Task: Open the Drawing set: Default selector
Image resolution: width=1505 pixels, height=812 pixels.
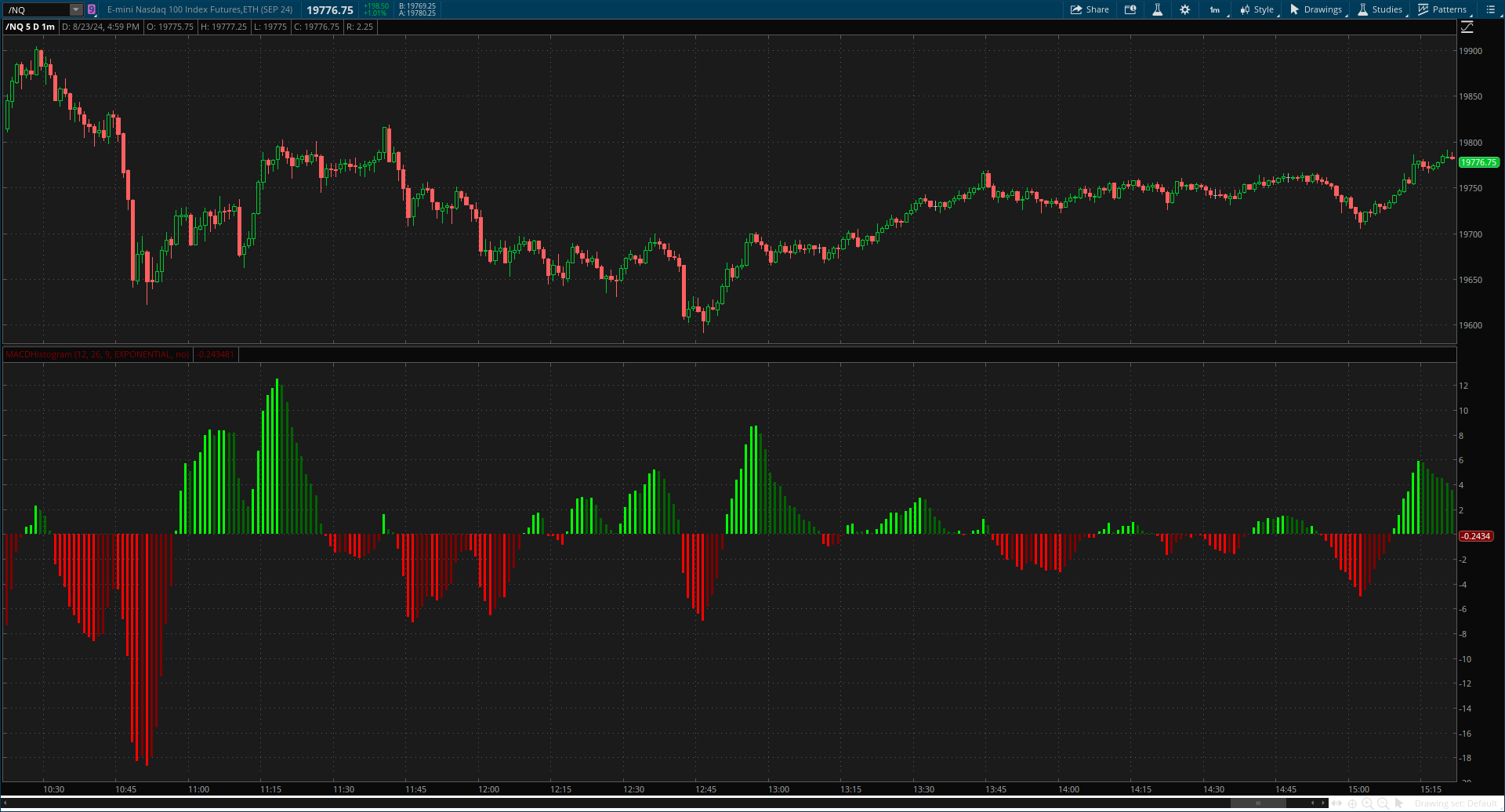Action: point(1456,803)
